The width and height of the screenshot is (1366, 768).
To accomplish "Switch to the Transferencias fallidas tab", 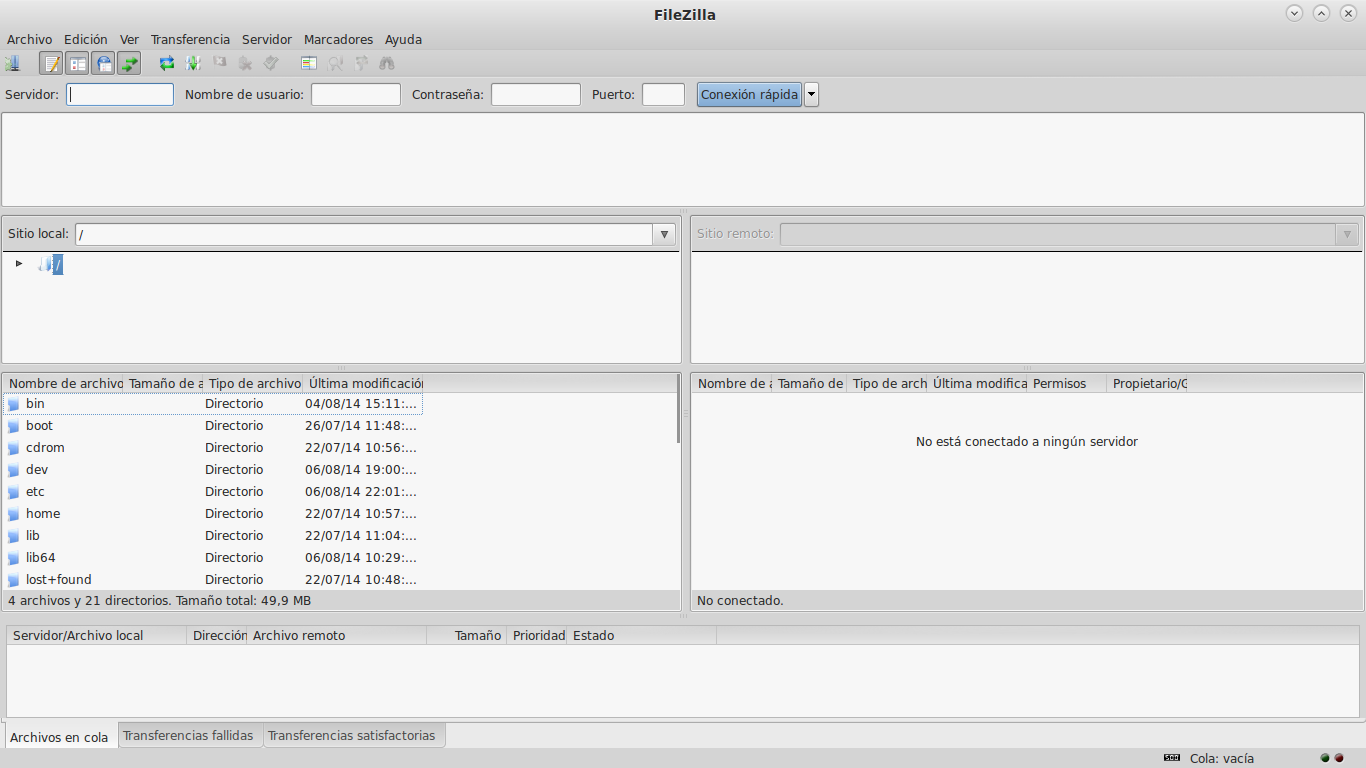I will 188,735.
